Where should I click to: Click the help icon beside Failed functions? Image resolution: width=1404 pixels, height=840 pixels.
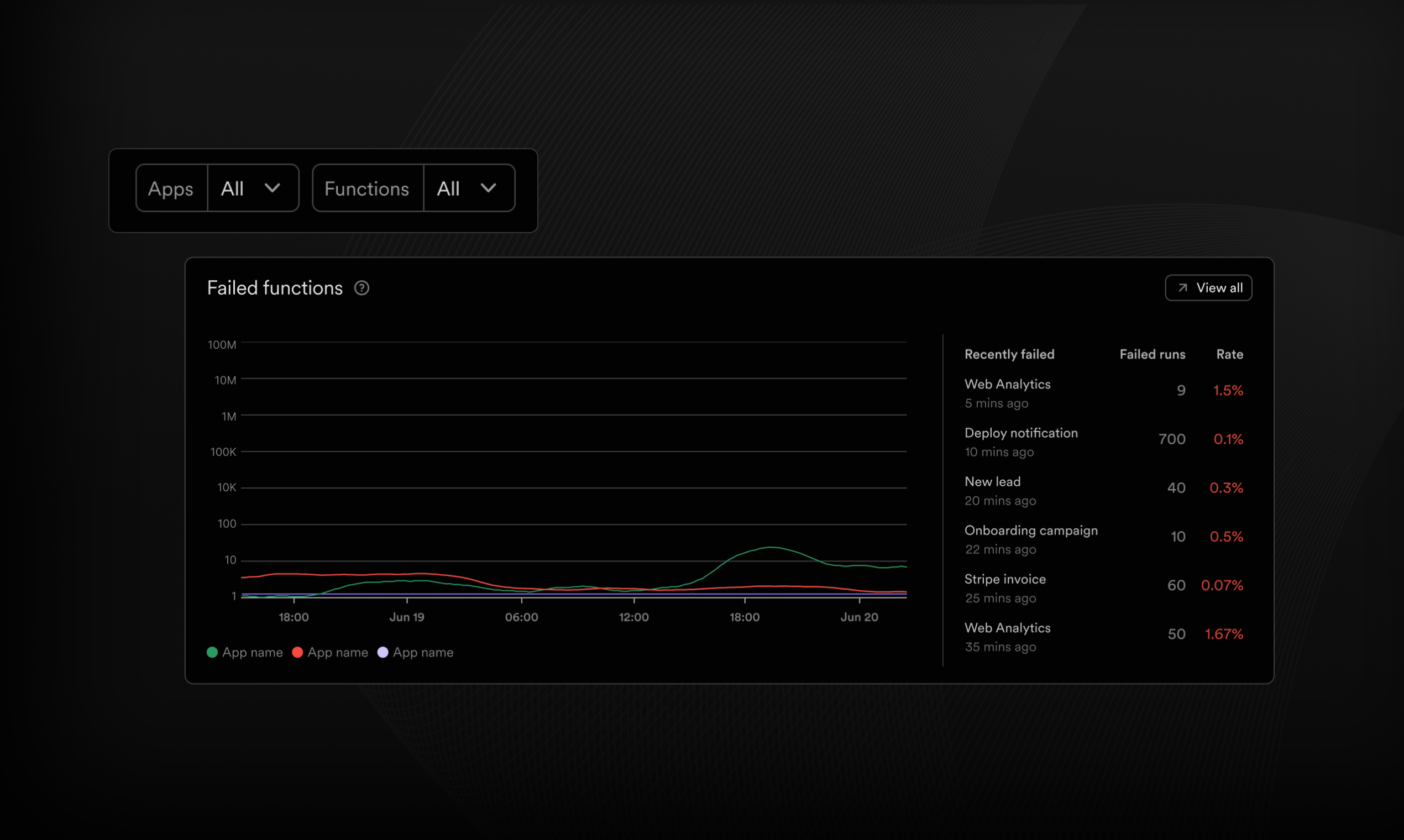(362, 288)
